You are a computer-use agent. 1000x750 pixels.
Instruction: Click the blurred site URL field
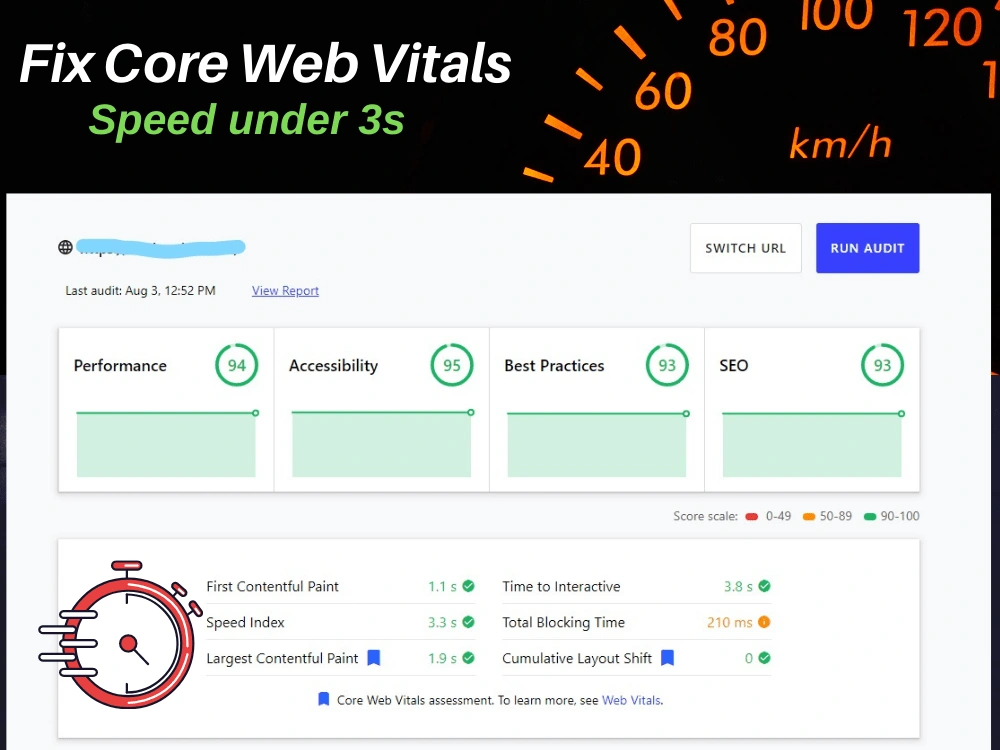click(161, 248)
